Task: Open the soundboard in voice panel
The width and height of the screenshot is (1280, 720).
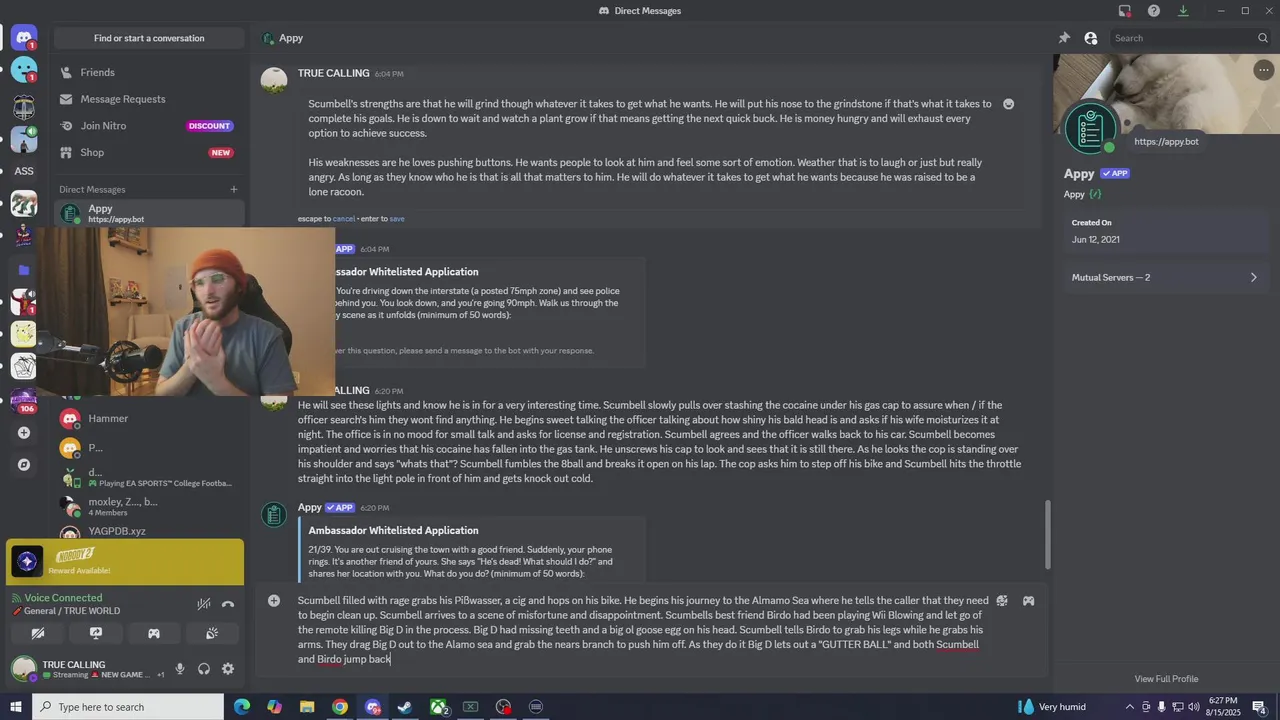Action: pos(212,633)
